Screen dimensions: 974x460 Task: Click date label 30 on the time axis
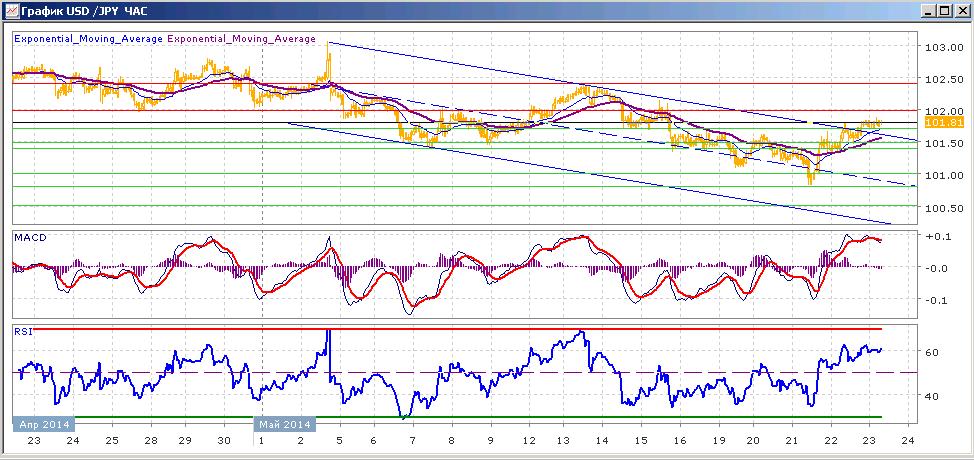click(224, 440)
